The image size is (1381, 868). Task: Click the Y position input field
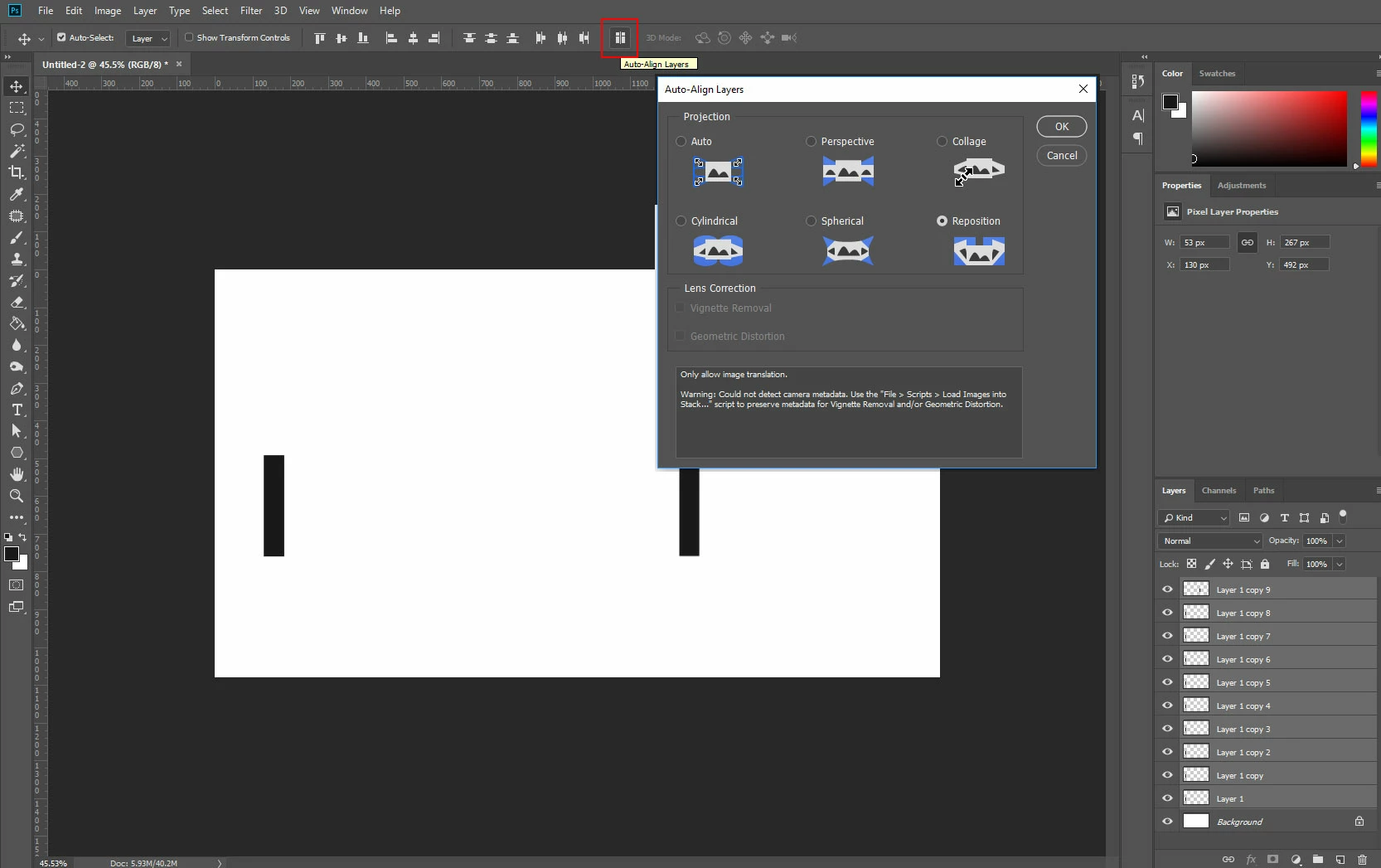point(1305,265)
